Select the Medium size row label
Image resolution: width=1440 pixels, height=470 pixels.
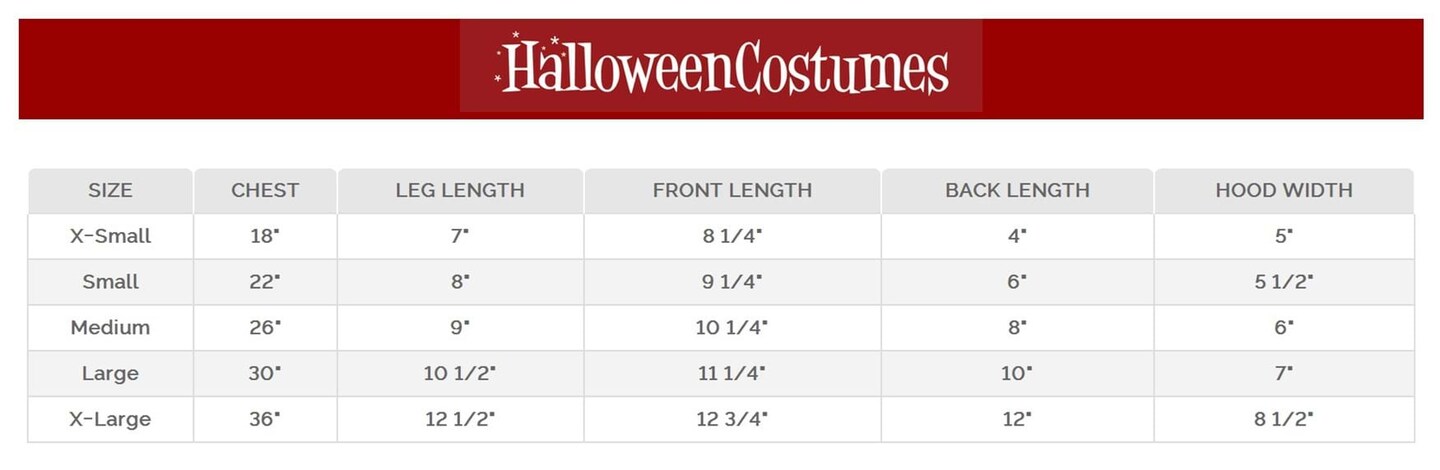point(110,328)
